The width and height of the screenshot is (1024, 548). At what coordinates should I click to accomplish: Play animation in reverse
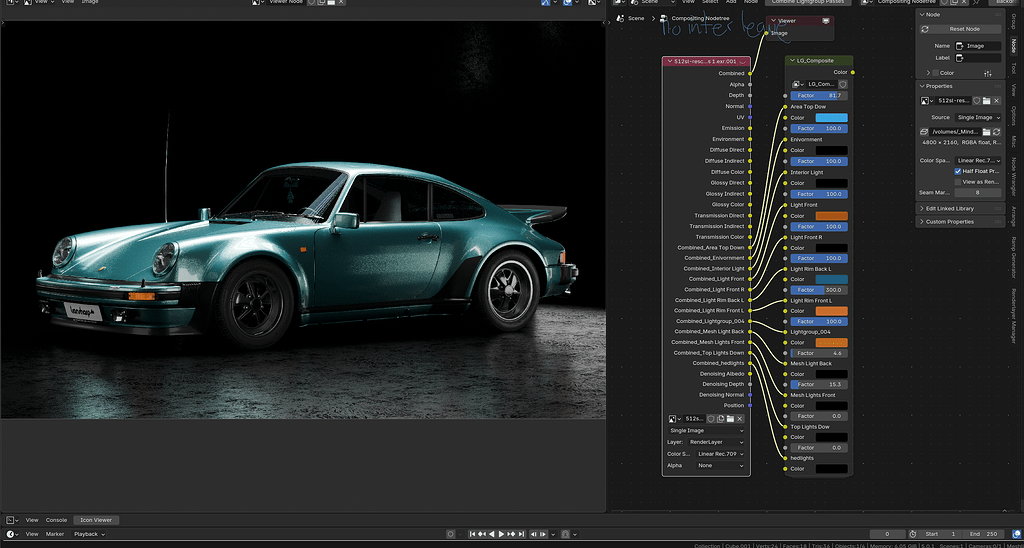[x=492, y=534]
